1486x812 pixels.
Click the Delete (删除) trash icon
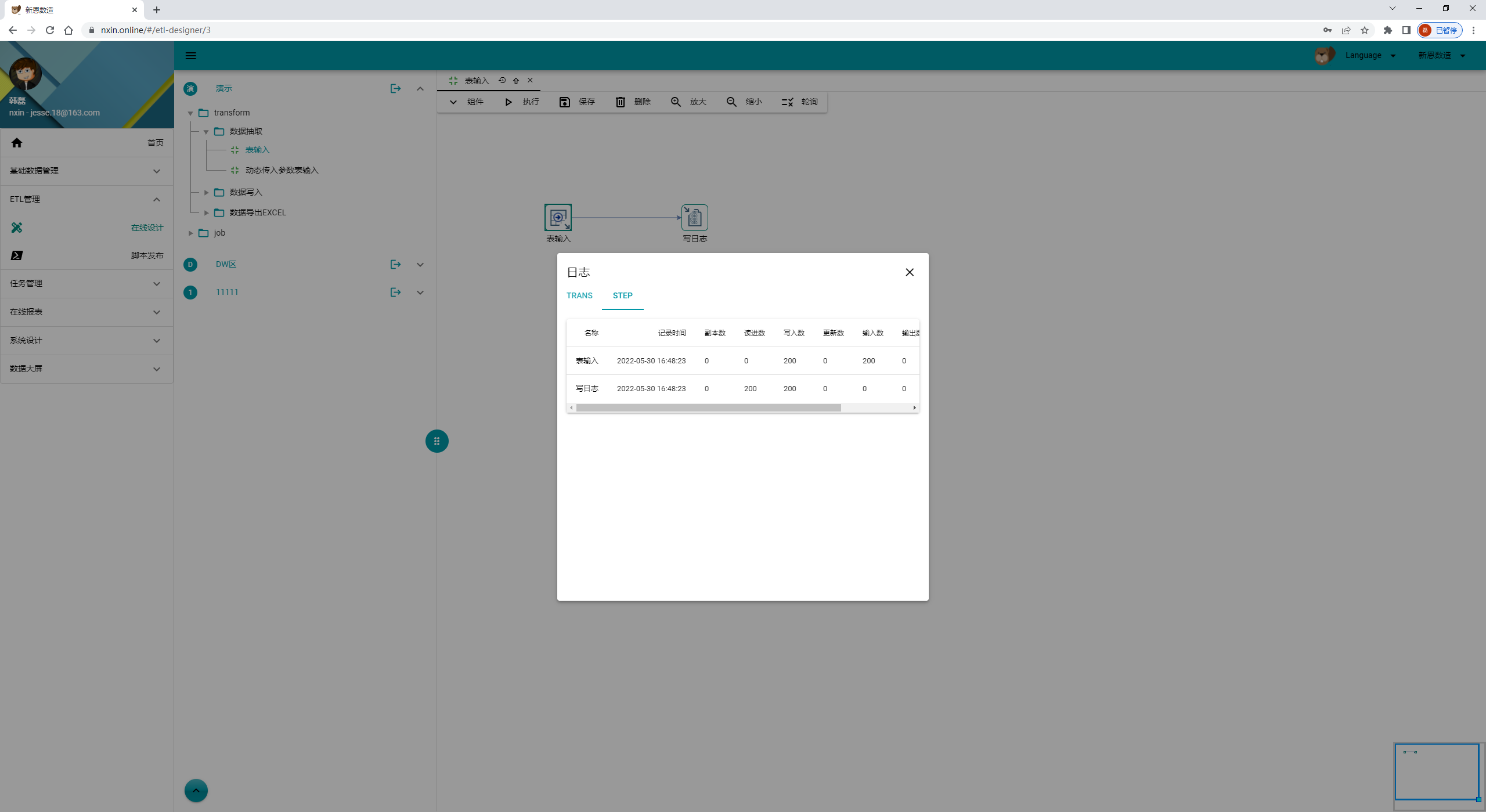(620, 102)
